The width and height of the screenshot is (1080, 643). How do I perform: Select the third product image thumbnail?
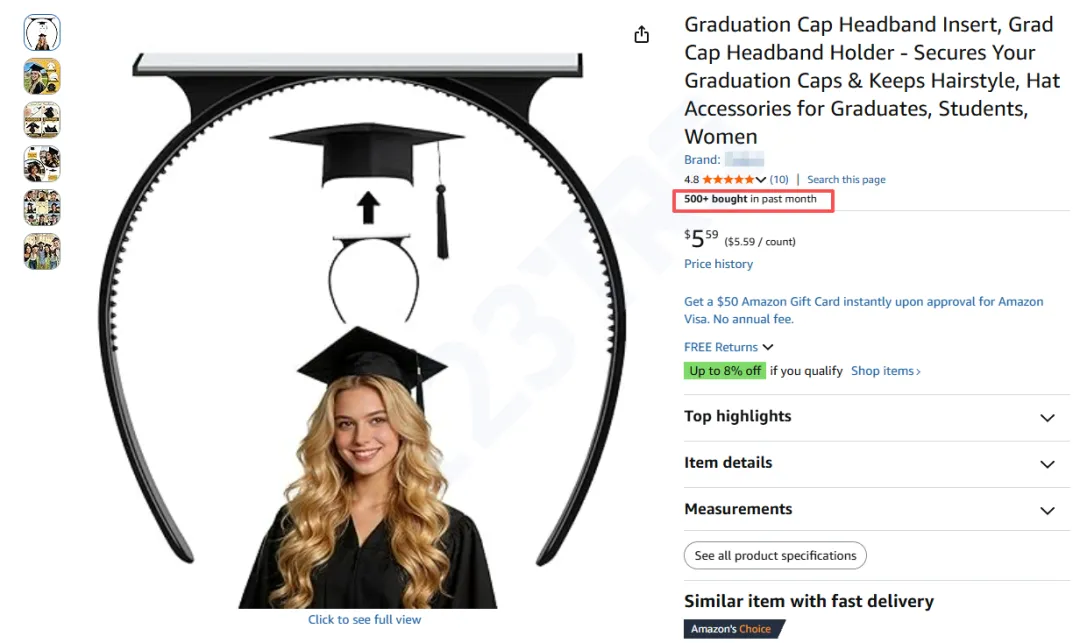tap(42, 120)
